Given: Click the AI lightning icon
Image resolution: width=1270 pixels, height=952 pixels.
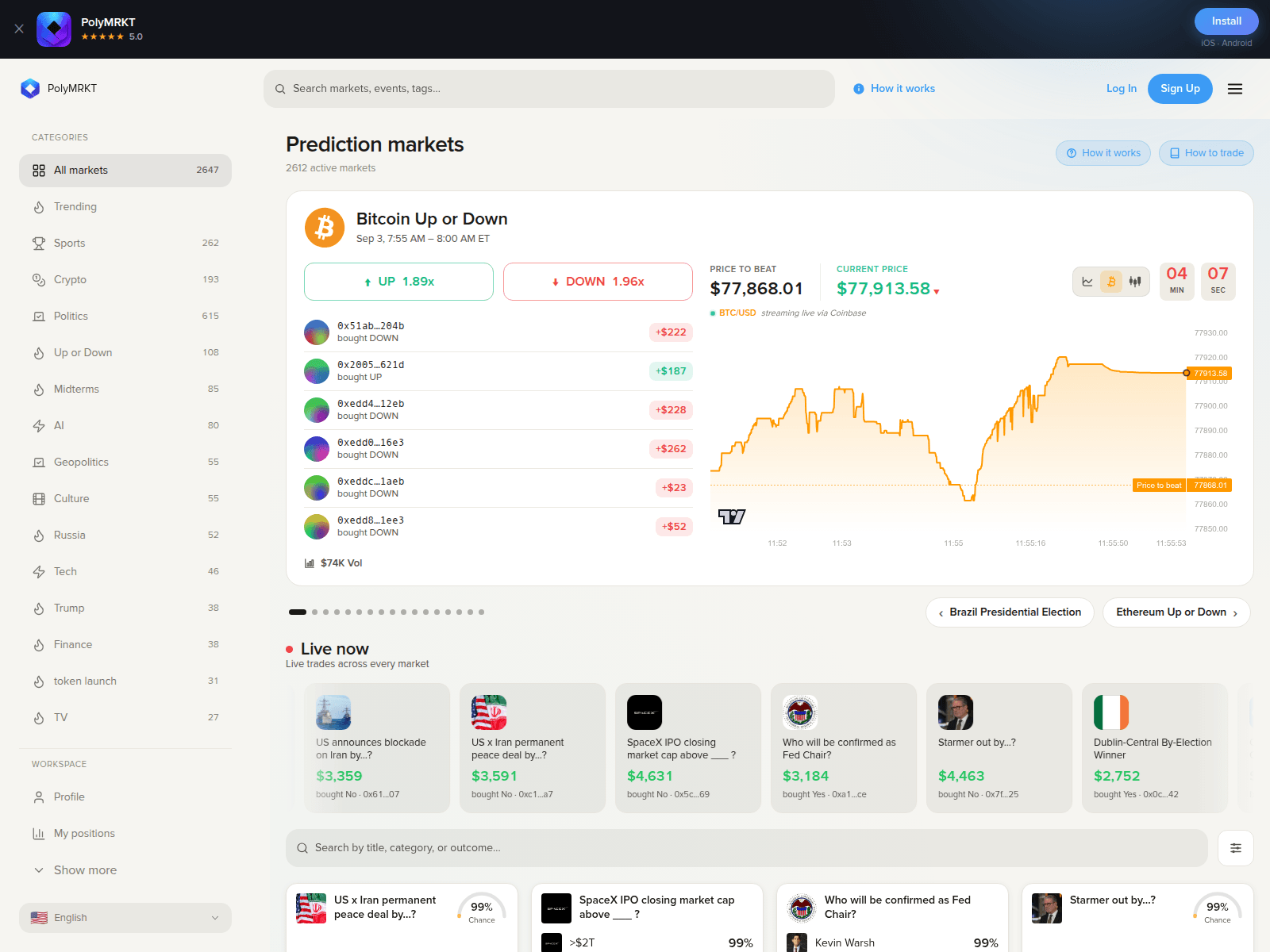Looking at the screenshot, I should (x=39, y=426).
